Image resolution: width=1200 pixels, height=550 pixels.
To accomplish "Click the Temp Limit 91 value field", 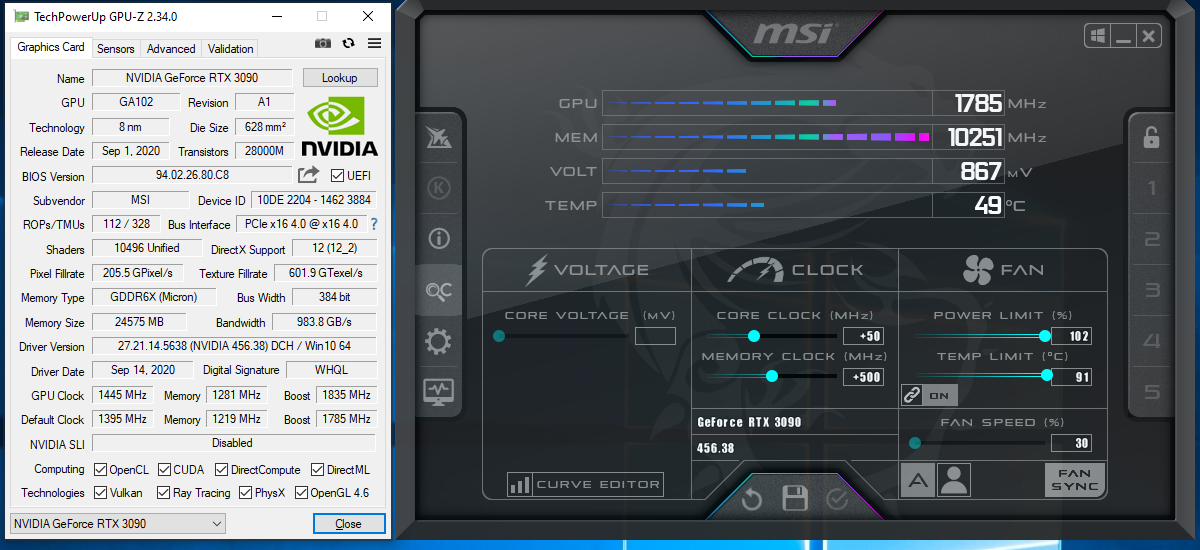I will coord(1071,377).
